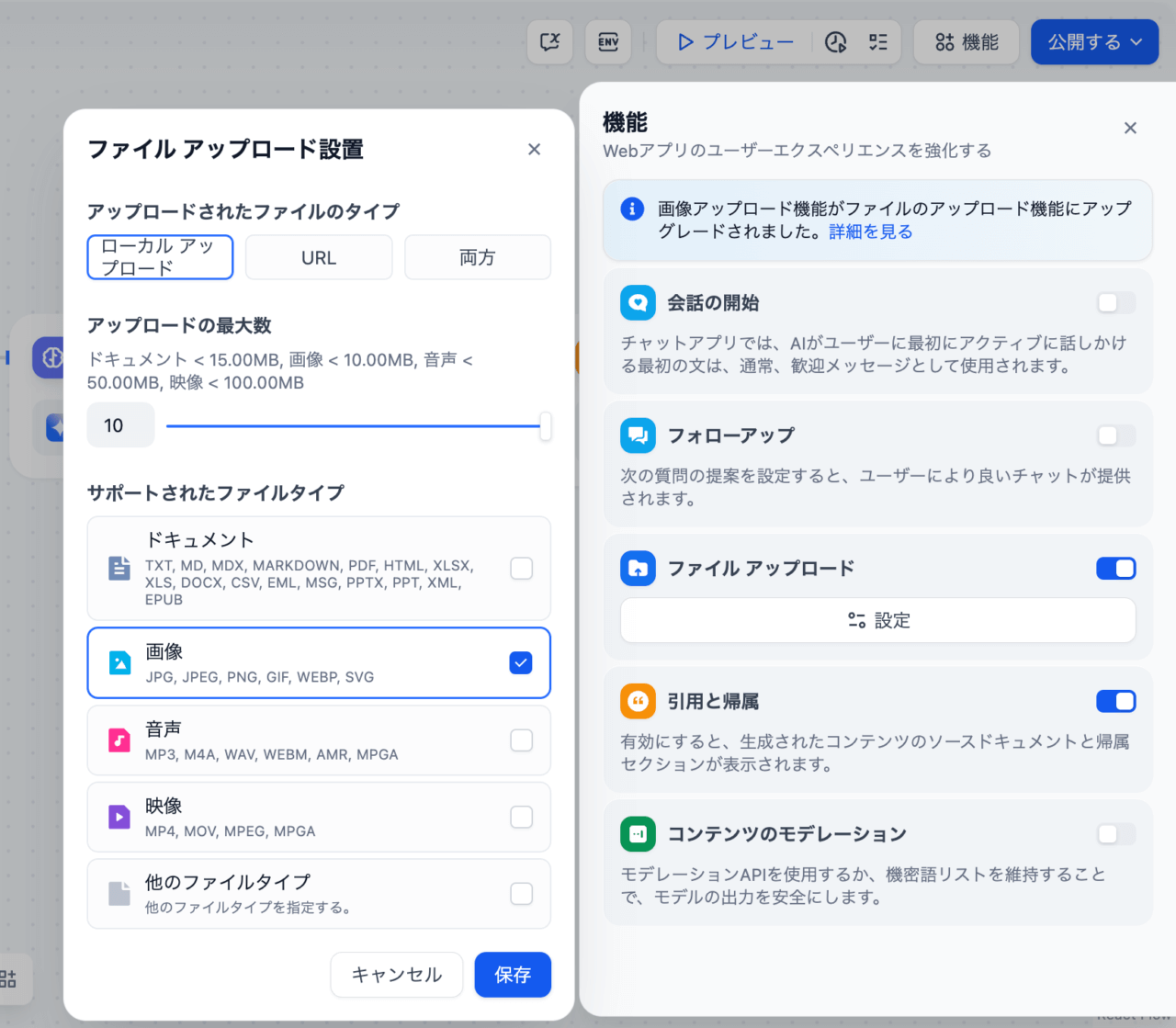Screen dimensions: 1176x1028
Task: Open the run history clock icon
Action: (835, 42)
